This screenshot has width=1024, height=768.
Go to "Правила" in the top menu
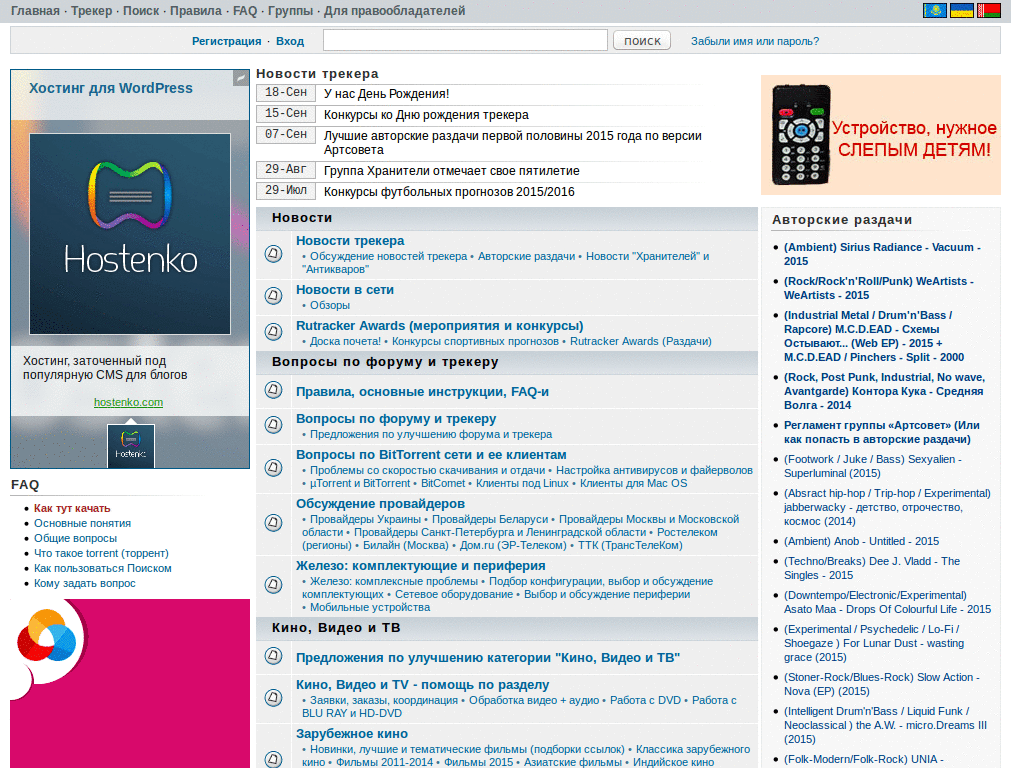pos(196,11)
